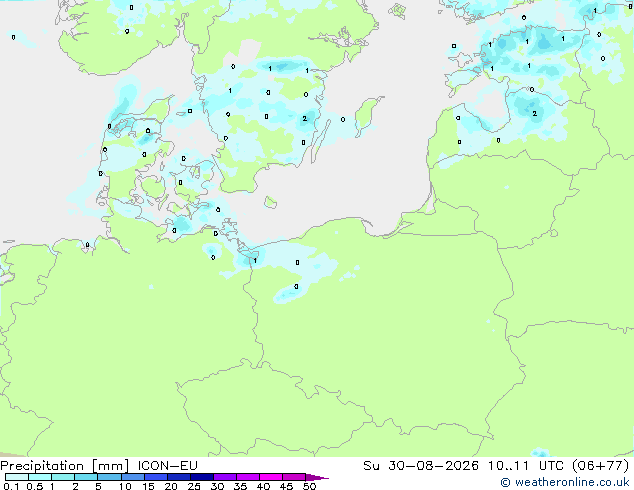
Task: Select the 20–25 mm dark blue swatch
Action: (179, 477)
